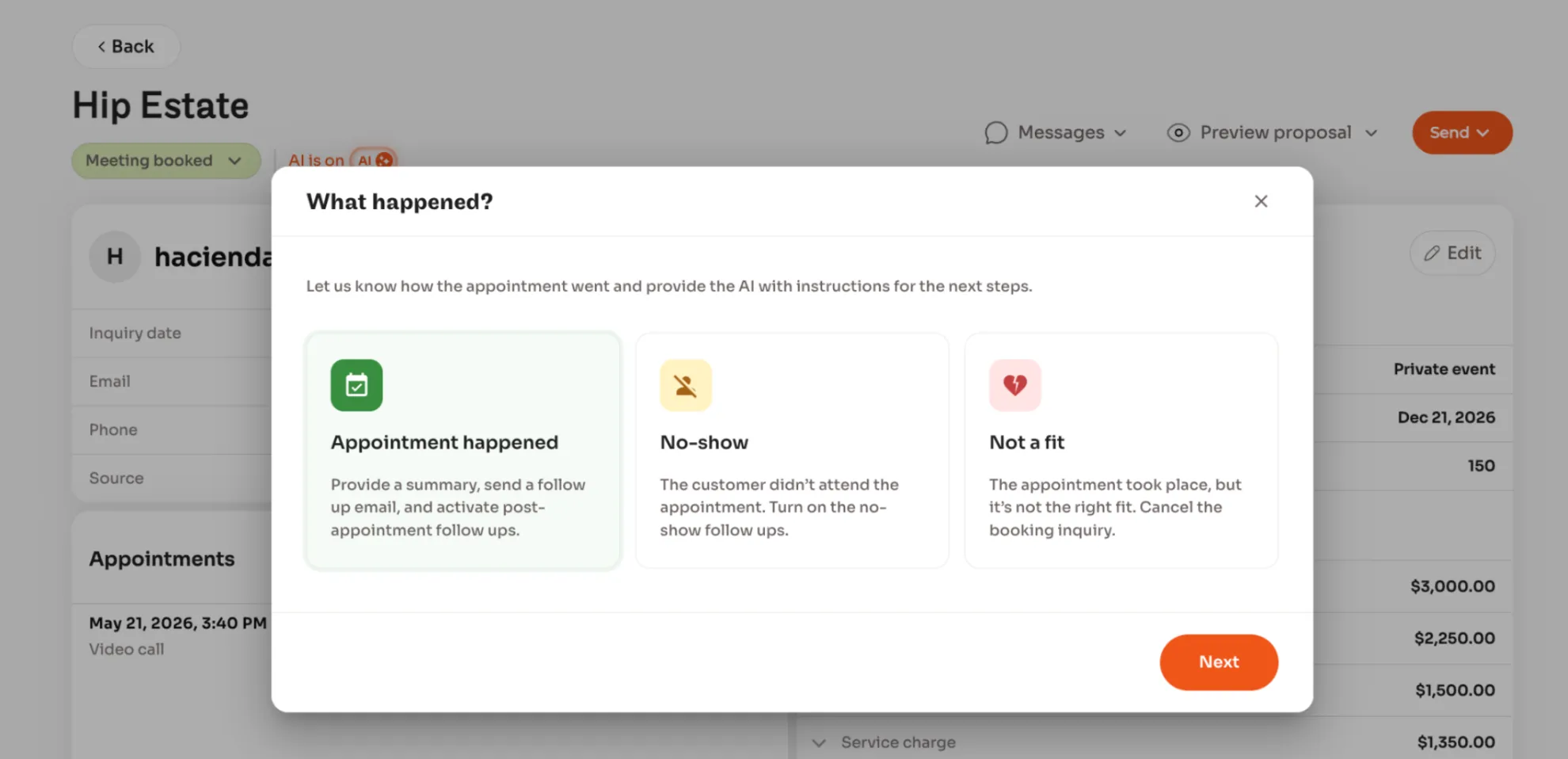Click the broken heart icon
This screenshot has width=1568, height=759.
click(1014, 385)
